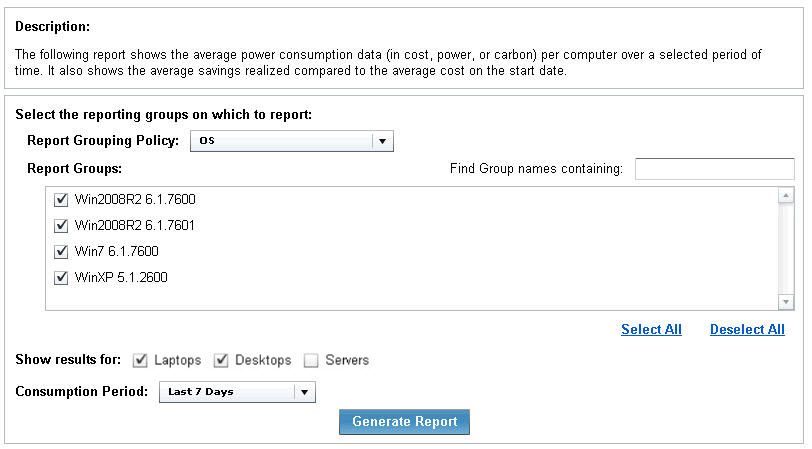Click the Consumption Period dropdown arrow

(305, 392)
